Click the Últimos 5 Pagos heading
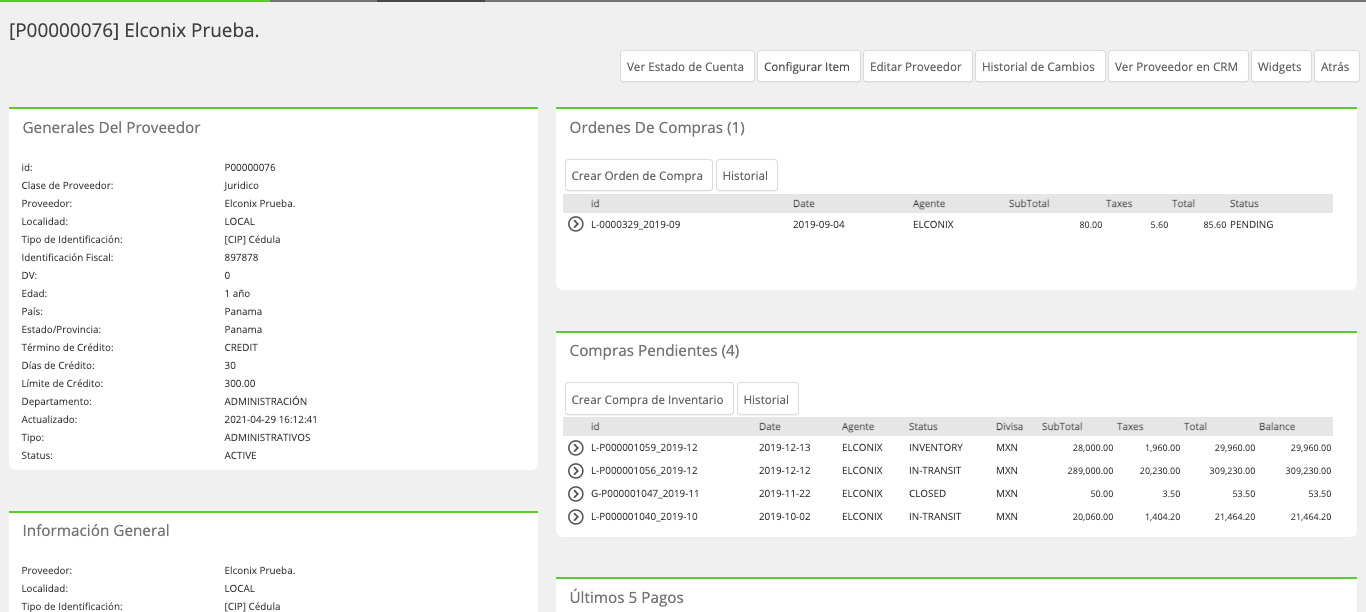1366x612 pixels. click(x=627, y=598)
